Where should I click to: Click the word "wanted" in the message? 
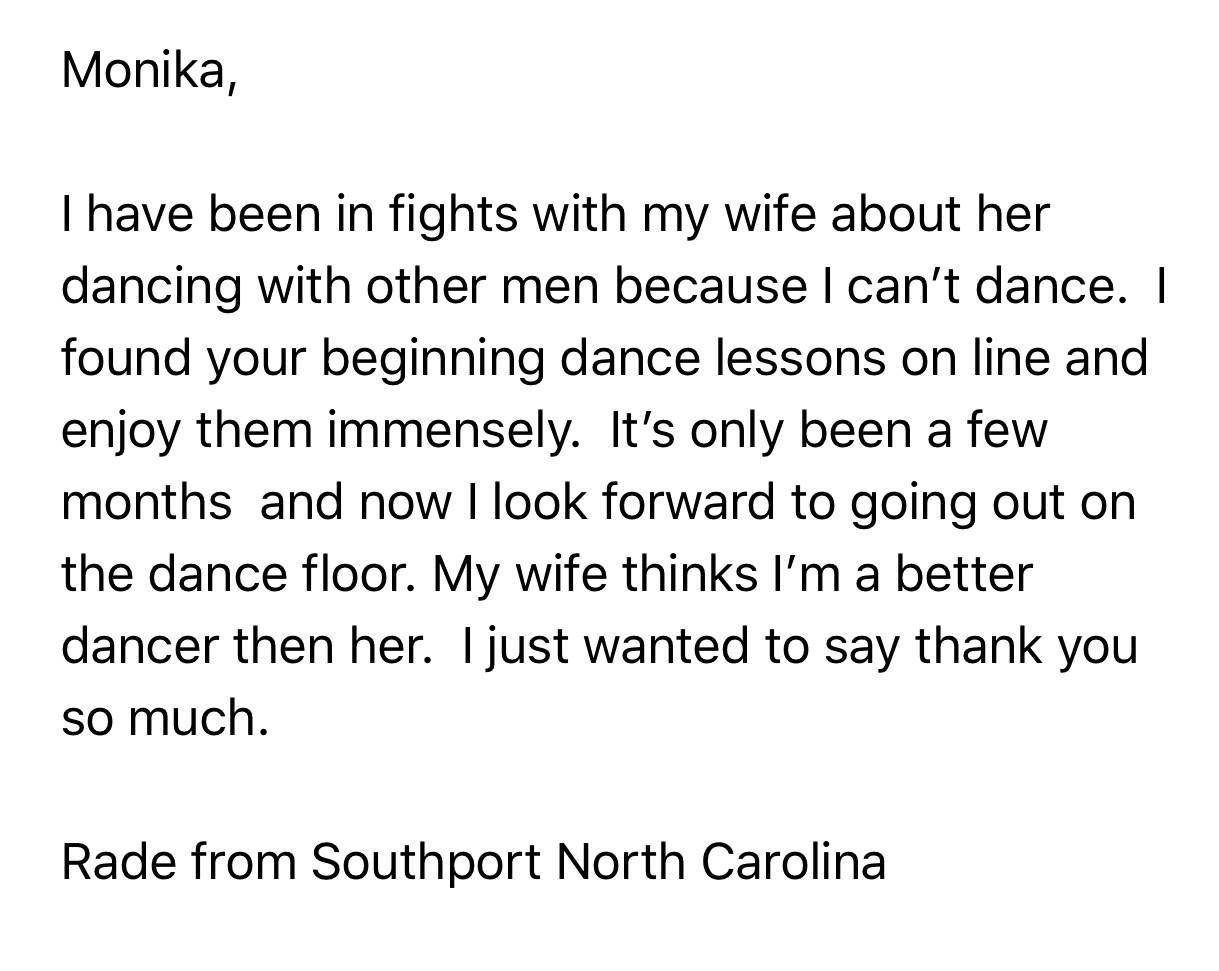tap(667, 646)
